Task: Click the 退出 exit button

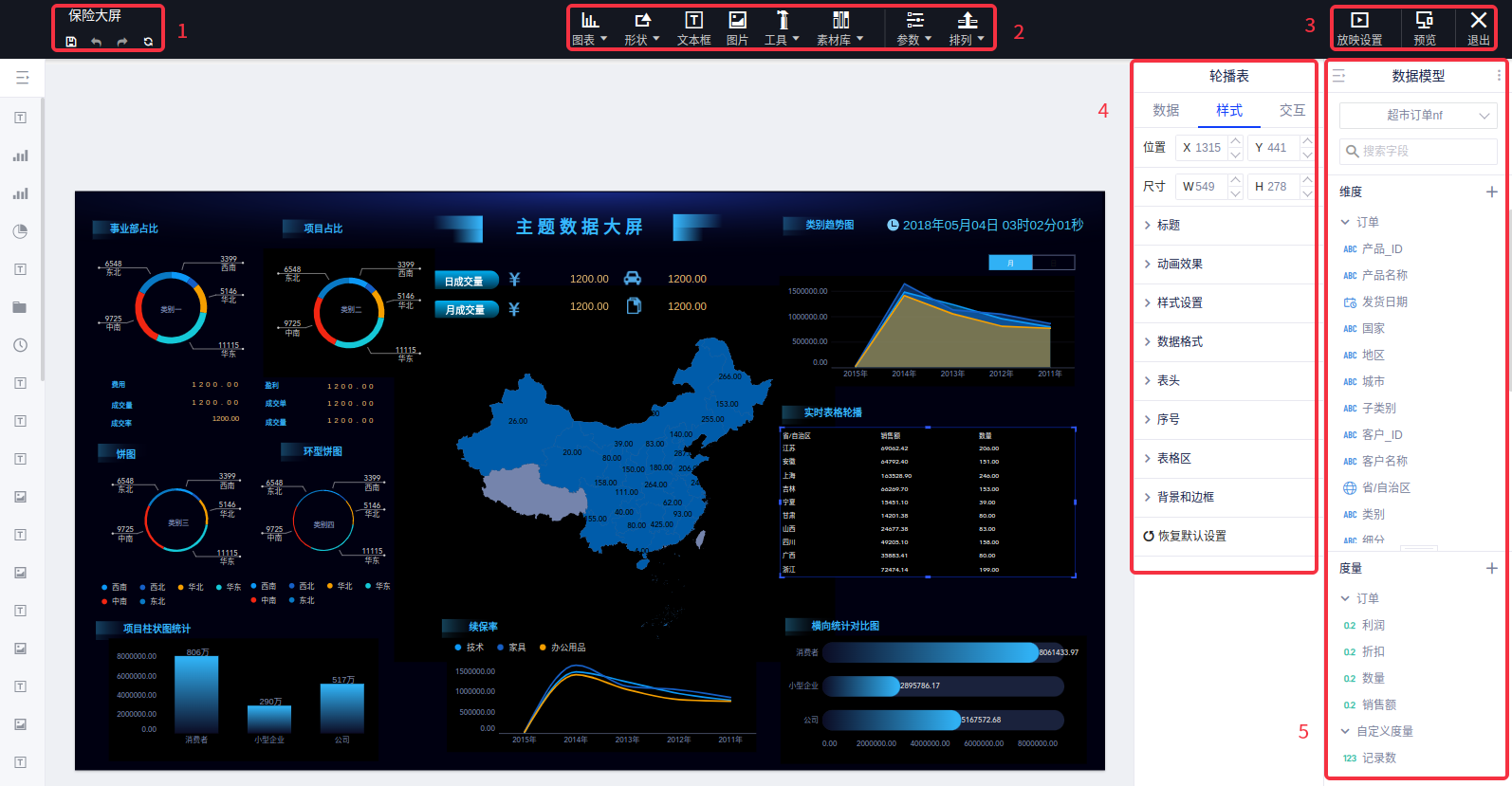Action: [1478, 28]
